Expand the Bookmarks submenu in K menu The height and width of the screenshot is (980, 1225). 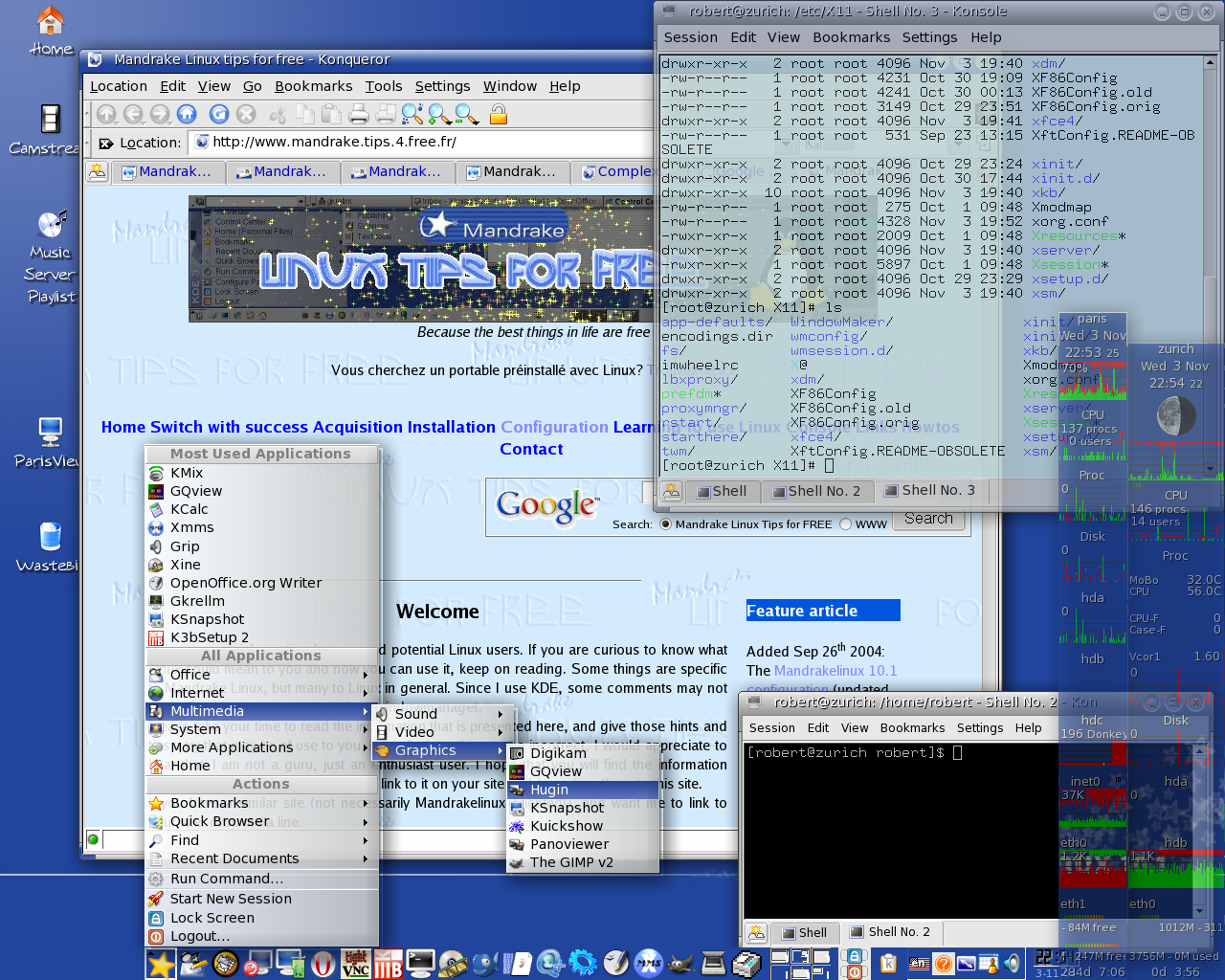coord(260,803)
